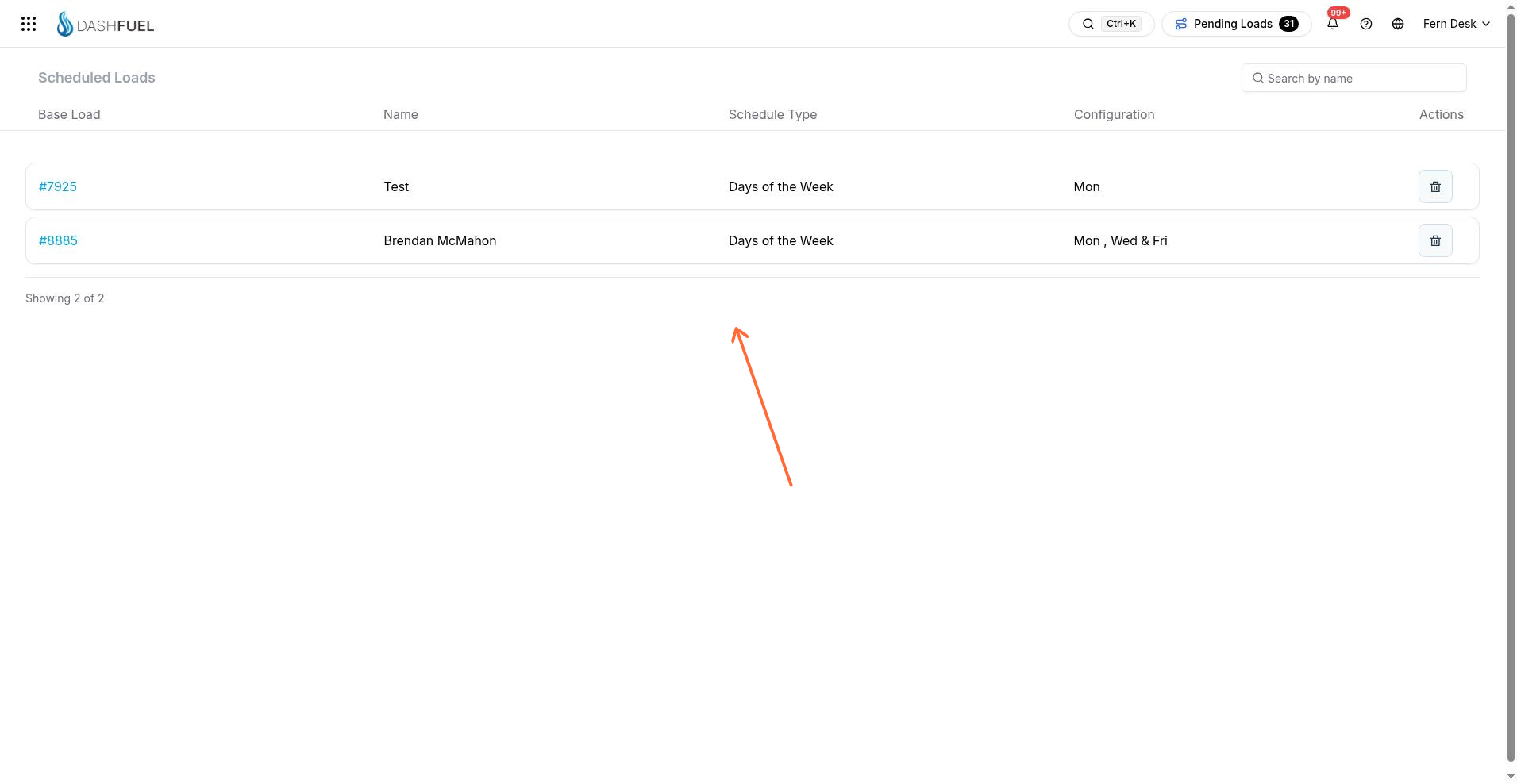Click 'Days of the Week' in Brendan McMahon row
Image resolution: width=1517 pixels, height=784 pixels.
(780, 240)
